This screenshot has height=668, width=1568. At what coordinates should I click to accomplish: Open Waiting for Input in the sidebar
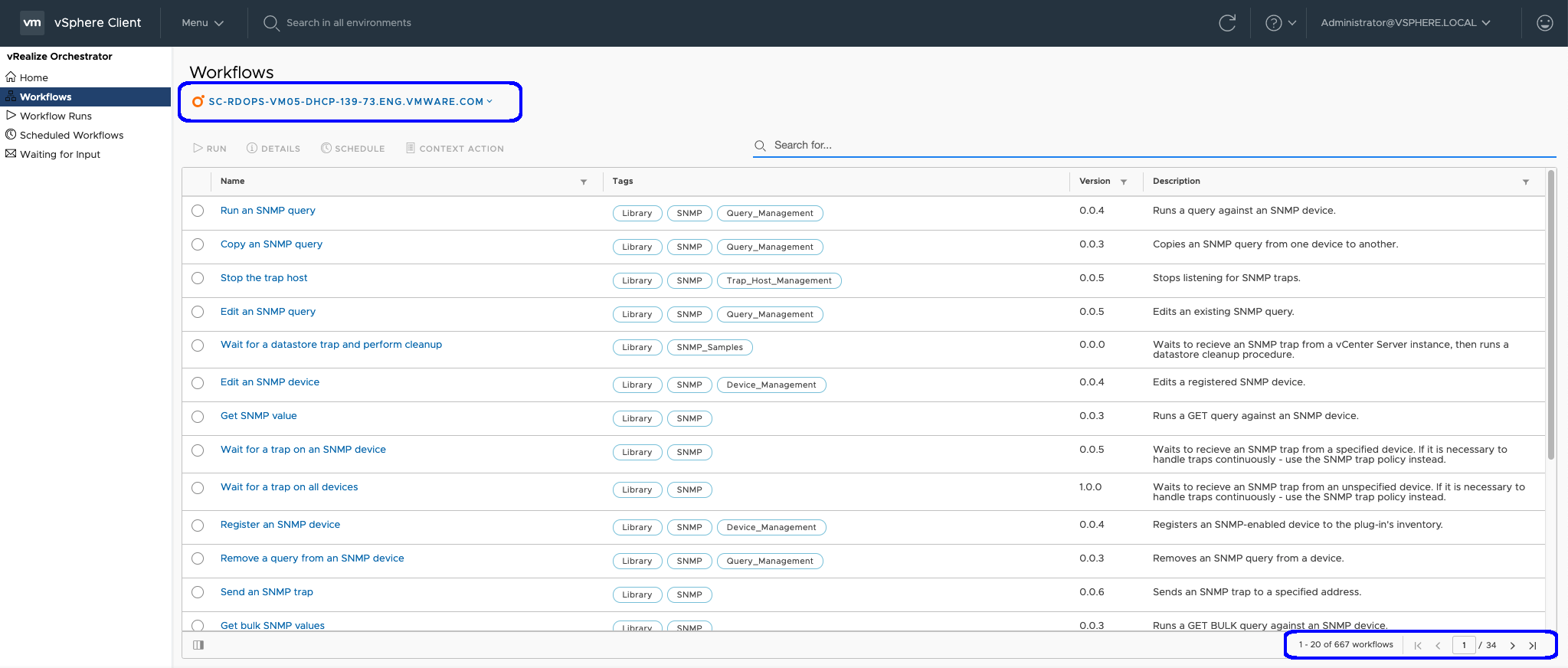coord(60,154)
